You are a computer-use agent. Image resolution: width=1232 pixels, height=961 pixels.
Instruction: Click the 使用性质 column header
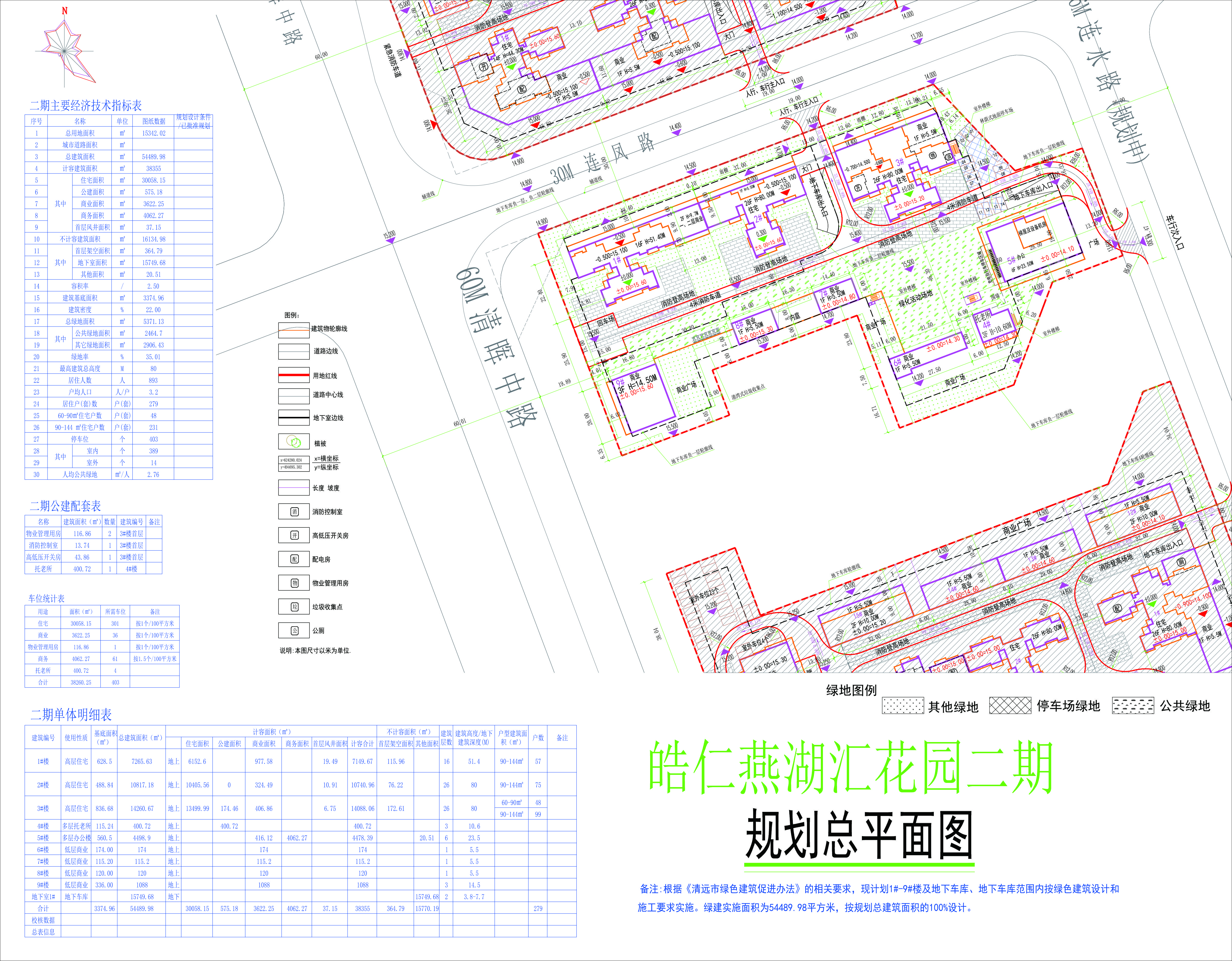pos(76,738)
